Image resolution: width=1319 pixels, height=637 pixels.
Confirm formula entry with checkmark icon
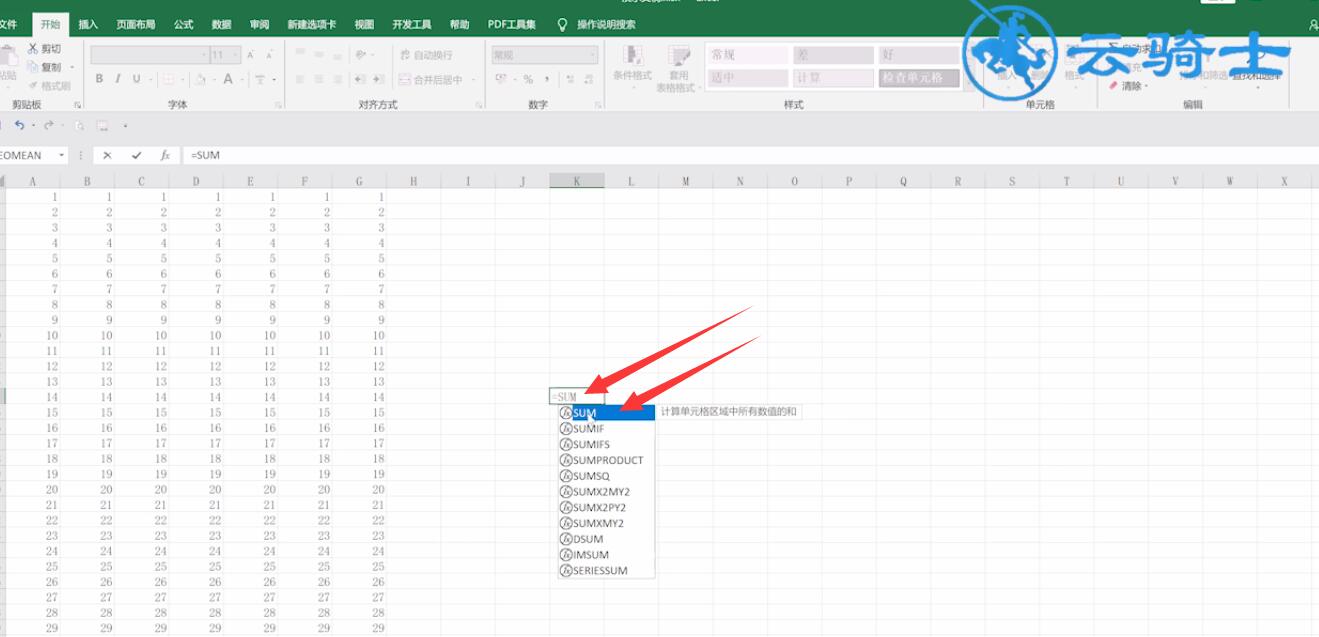click(136, 155)
